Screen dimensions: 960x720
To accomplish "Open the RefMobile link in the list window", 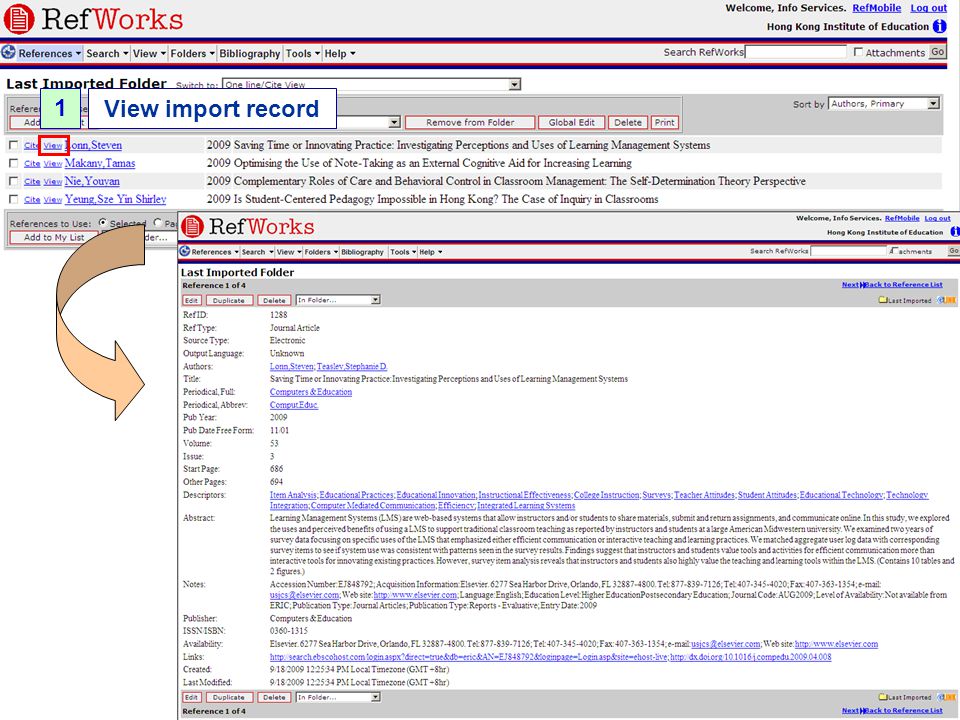I will pyautogui.click(x=877, y=8).
